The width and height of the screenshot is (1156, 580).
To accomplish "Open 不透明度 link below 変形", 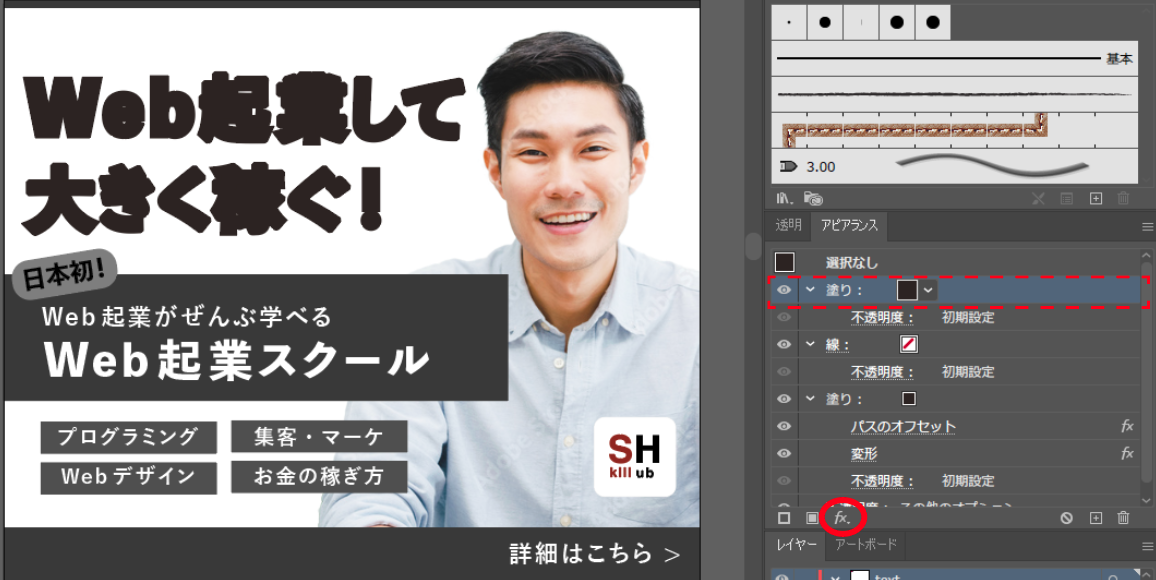I will pos(882,481).
